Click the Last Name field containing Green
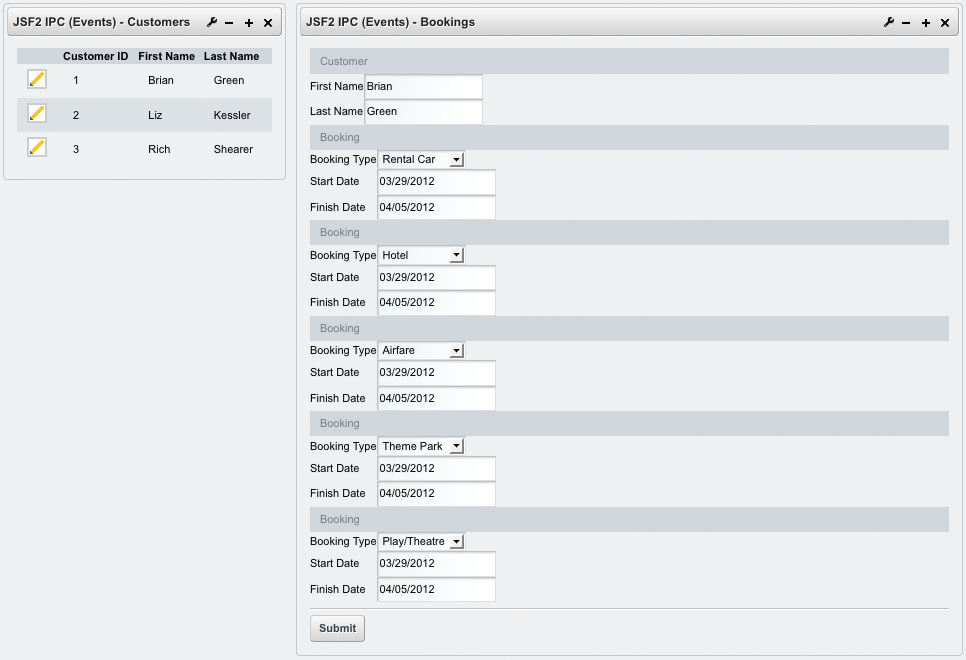 tap(423, 112)
